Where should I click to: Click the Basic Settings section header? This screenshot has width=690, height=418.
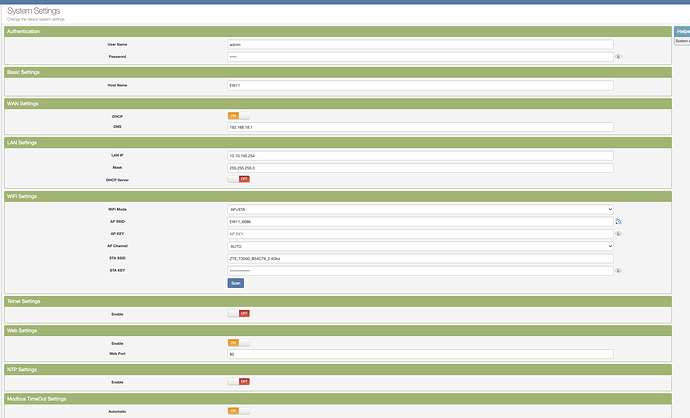pyautogui.click(x=338, y=72)
